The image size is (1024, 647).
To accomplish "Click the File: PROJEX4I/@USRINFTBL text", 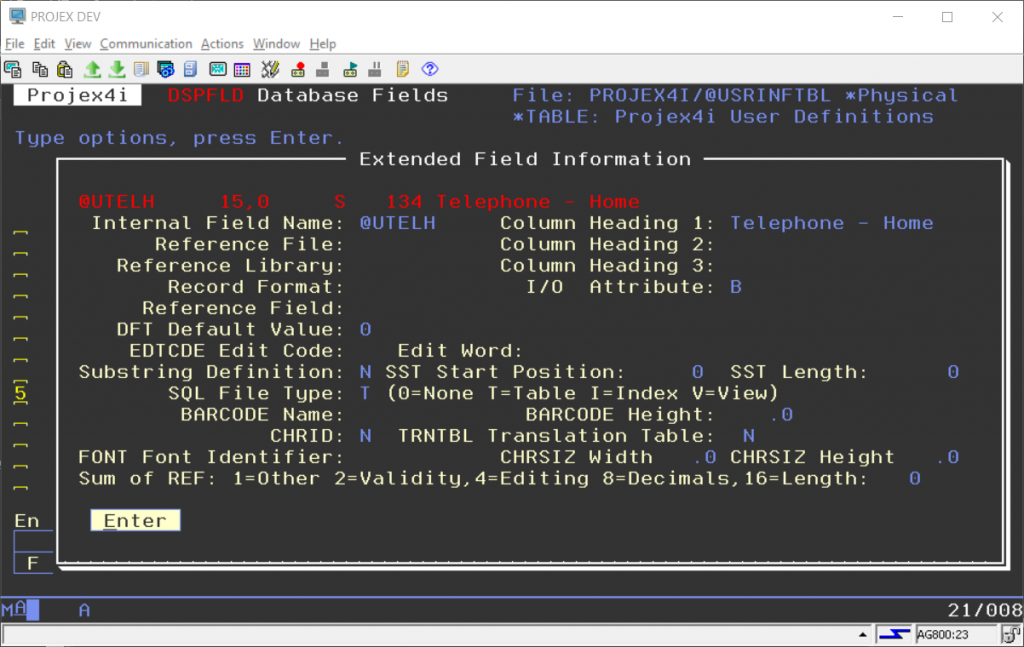I will (x=671, y=95).
